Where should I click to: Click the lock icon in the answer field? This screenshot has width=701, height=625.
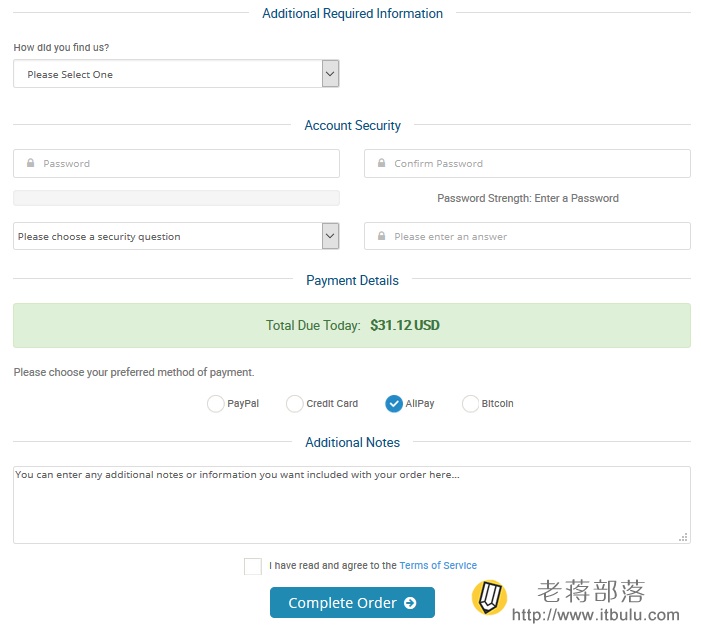pyautogui.click(x=381, y=236)
